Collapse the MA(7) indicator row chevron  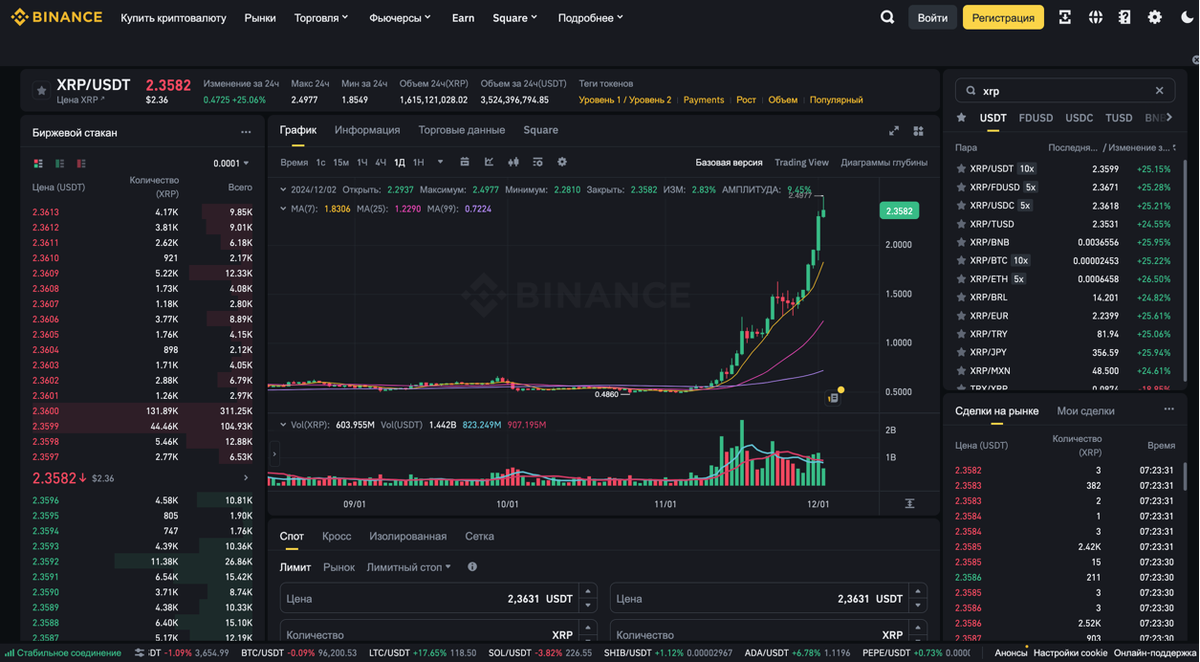283,209
